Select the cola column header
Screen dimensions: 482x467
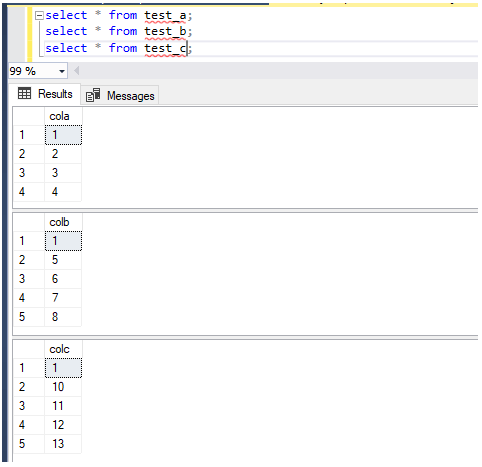[63, 116]
